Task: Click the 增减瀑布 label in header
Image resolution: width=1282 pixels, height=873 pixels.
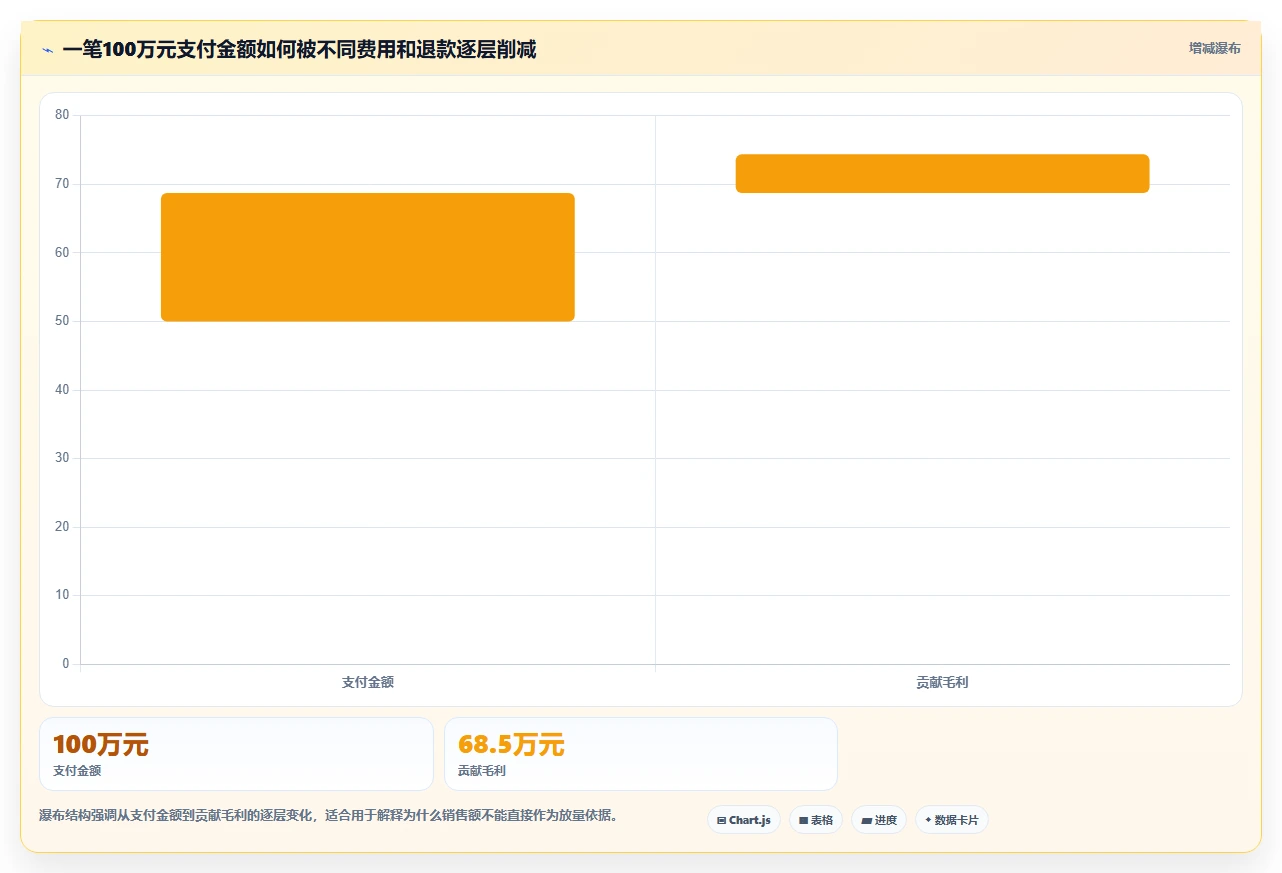Action: click(x=1214, y=48)
